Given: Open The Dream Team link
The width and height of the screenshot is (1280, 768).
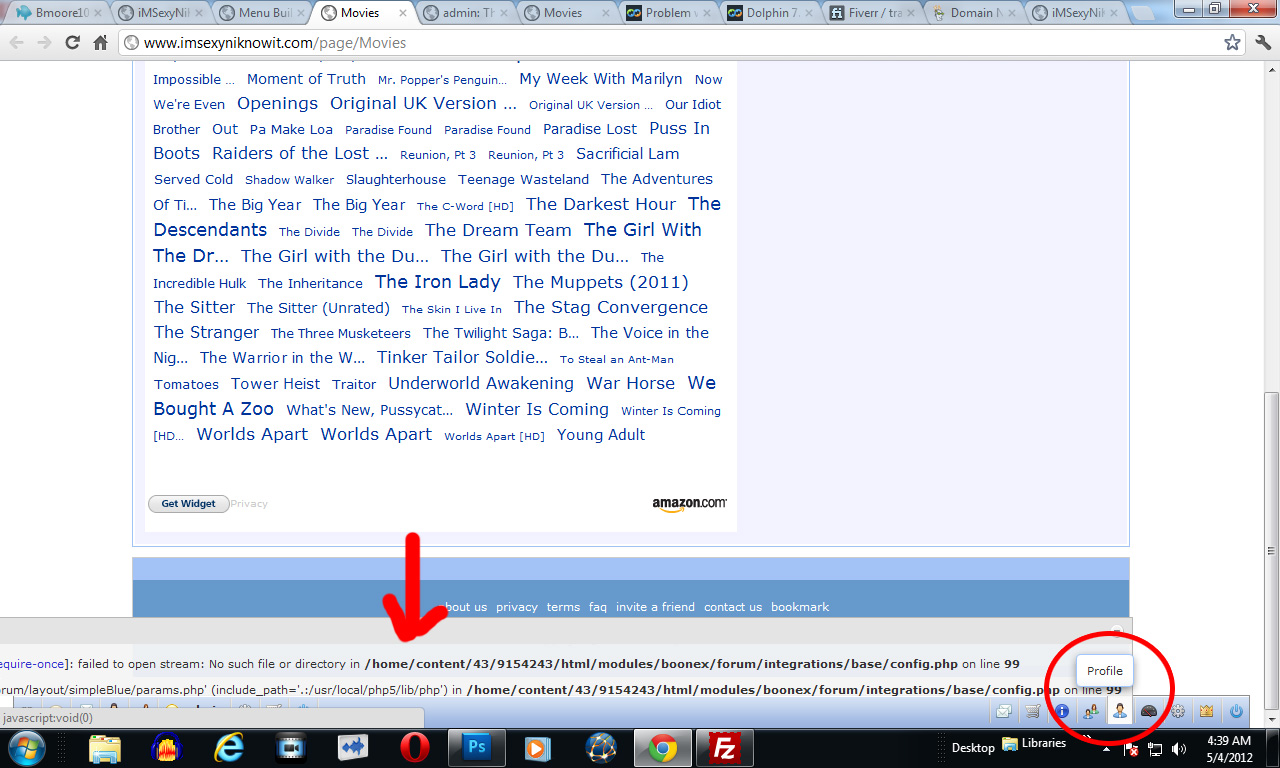Looking at the screenshot, I should tap(498, 230).
